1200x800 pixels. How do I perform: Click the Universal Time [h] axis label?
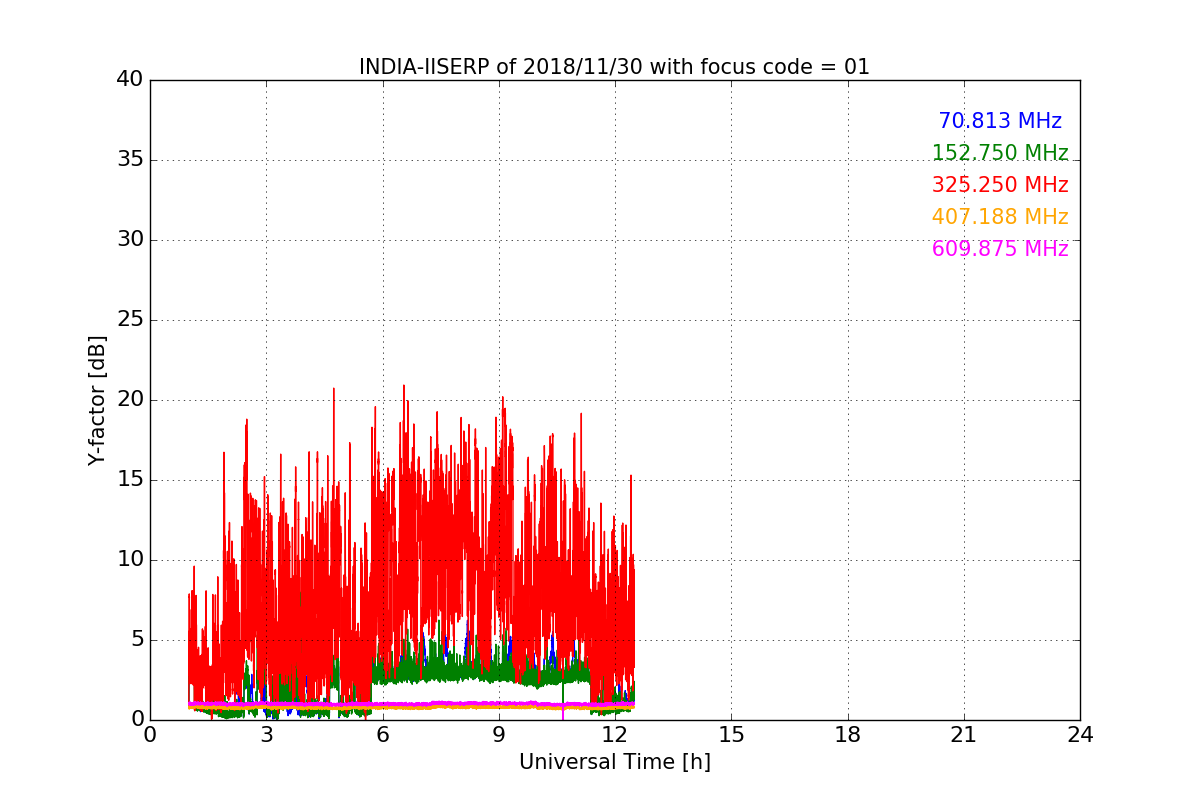click(615, 762)
